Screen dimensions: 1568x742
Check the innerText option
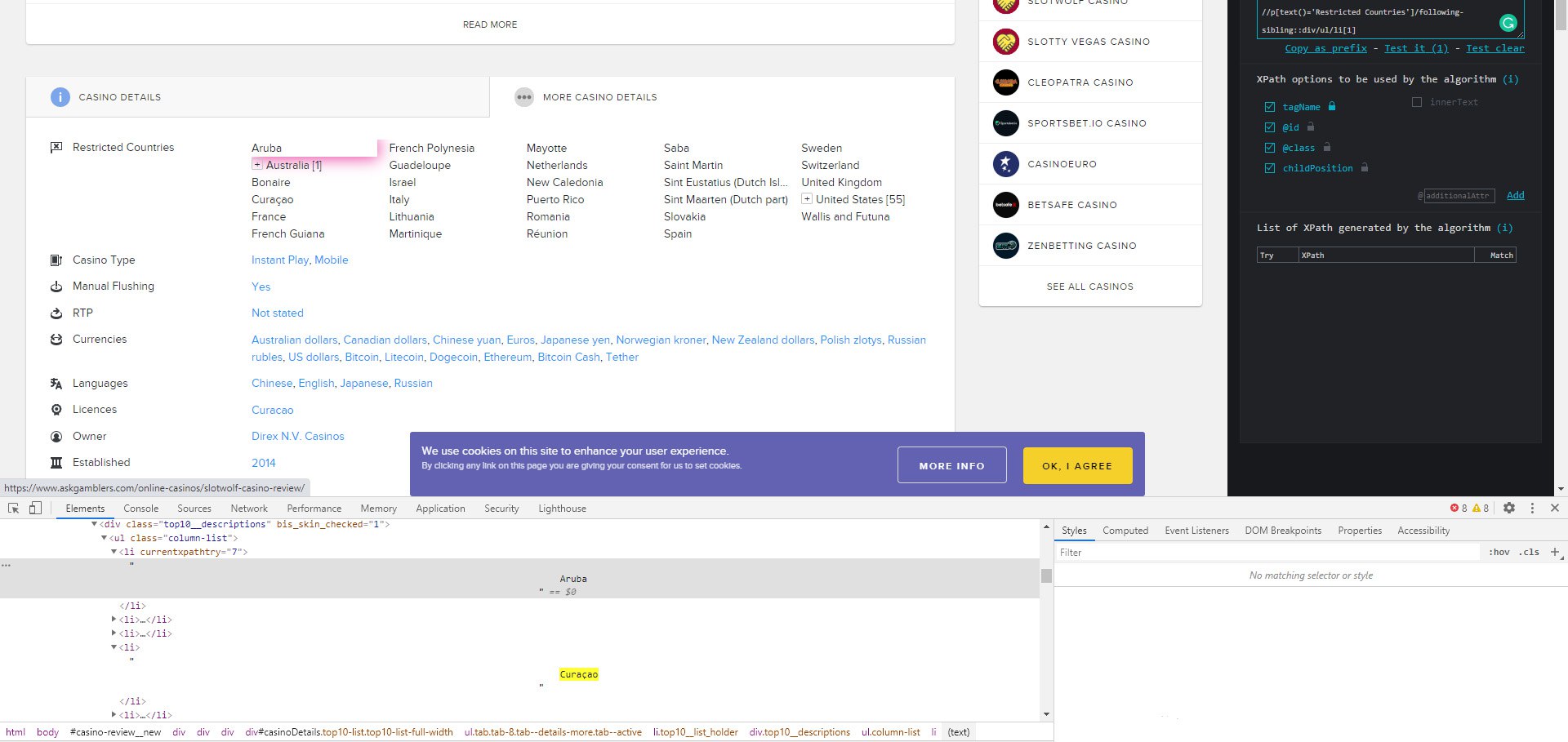(1417, 102)
